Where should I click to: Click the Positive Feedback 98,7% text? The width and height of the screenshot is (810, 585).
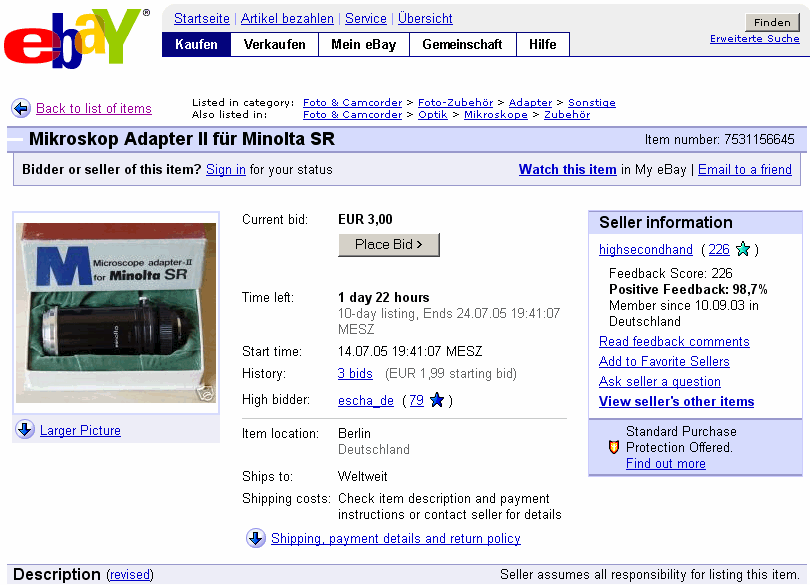[688, 289]
